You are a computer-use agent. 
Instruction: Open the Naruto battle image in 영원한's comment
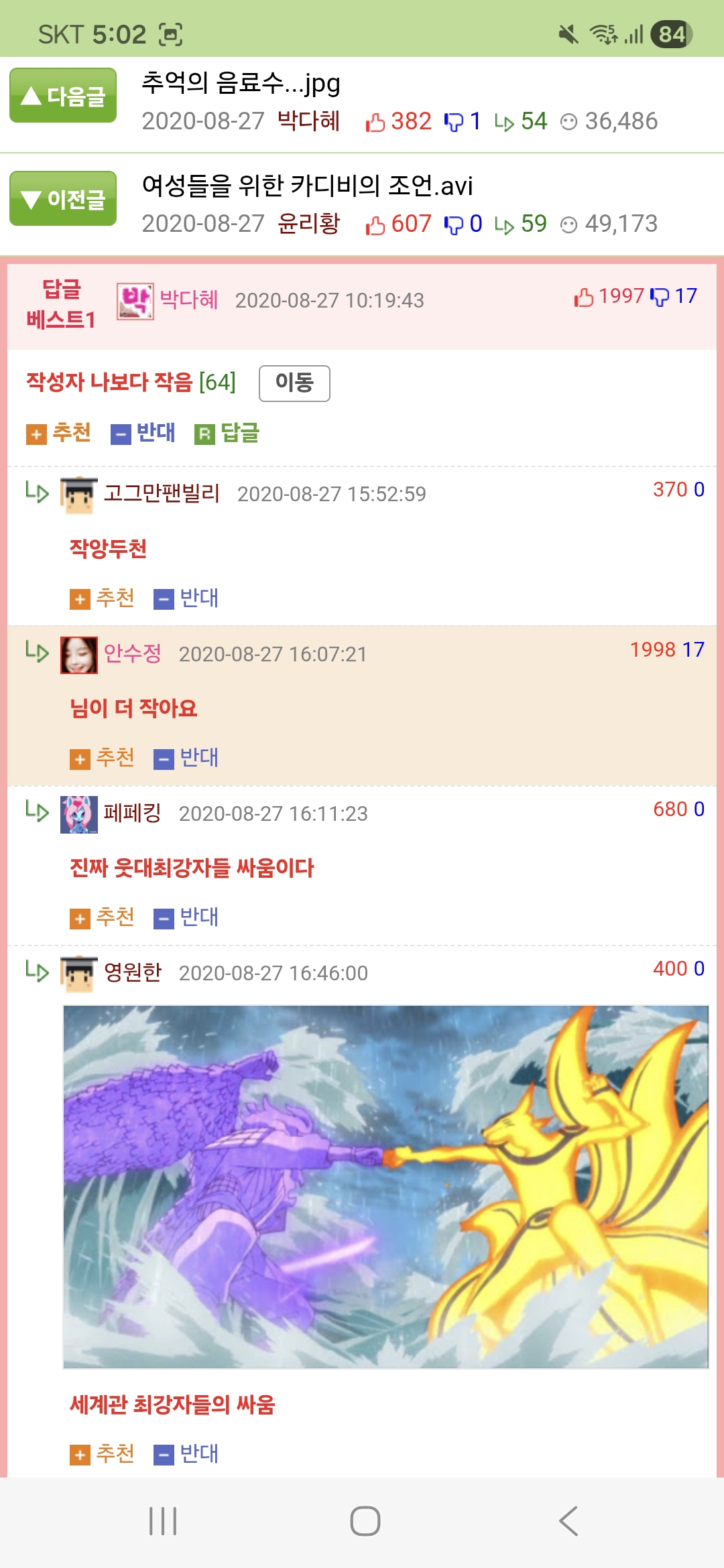click(x=385, y=1187)
